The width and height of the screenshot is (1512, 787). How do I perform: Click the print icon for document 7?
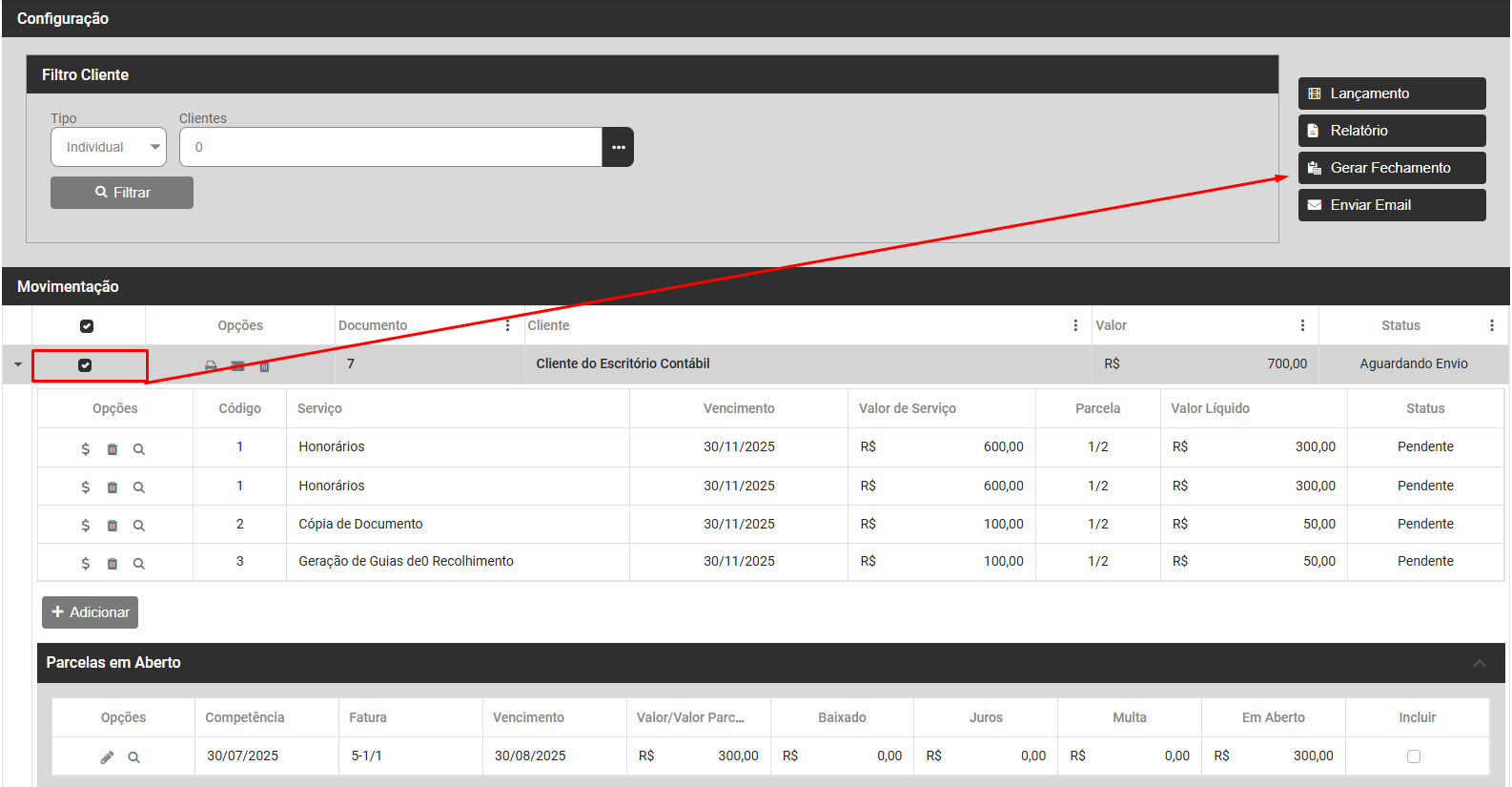pos(211,366)
